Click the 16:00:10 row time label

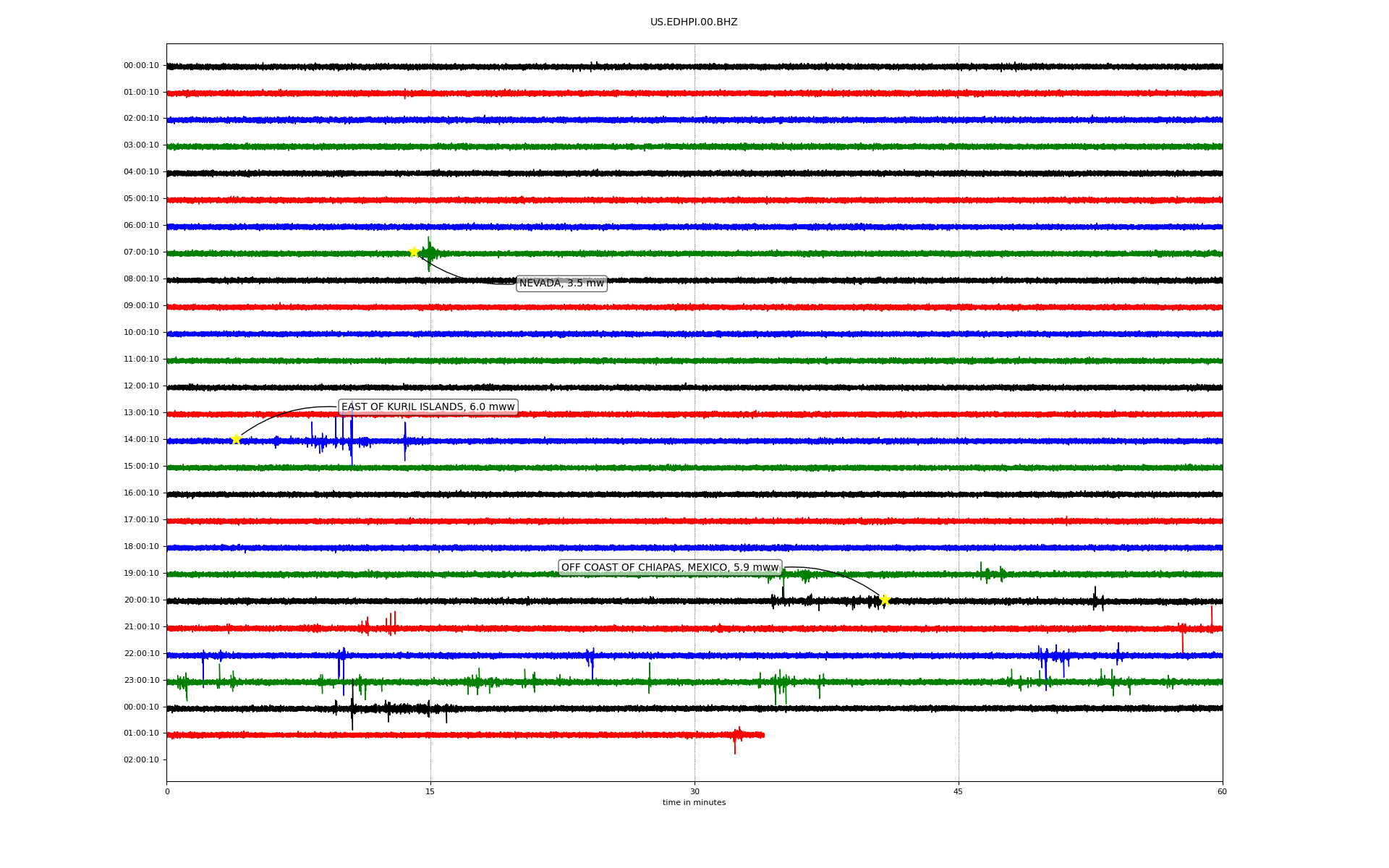(141, 493)
